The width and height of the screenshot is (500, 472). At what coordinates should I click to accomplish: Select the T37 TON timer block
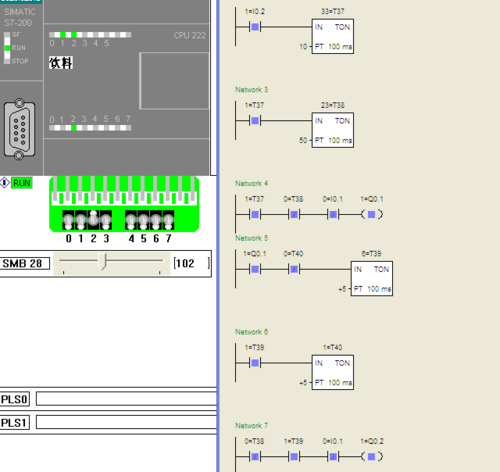(333, 36)
